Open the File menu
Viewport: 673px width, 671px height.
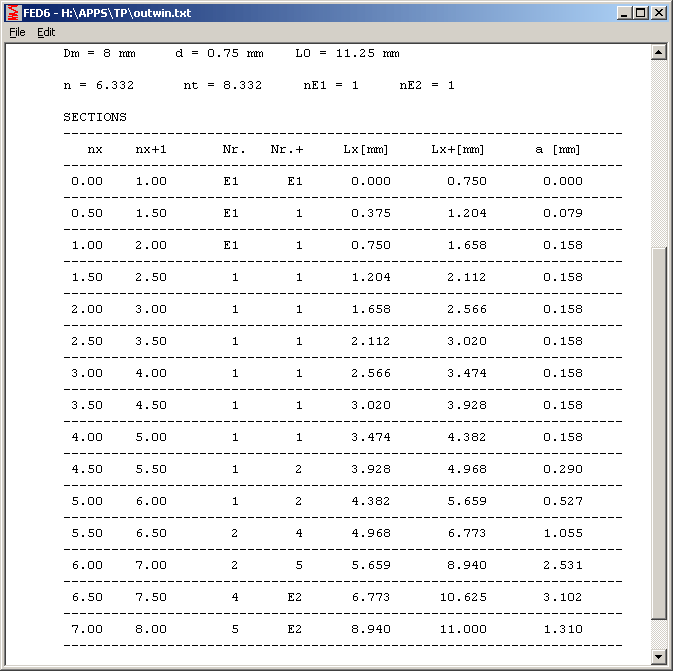17,32
